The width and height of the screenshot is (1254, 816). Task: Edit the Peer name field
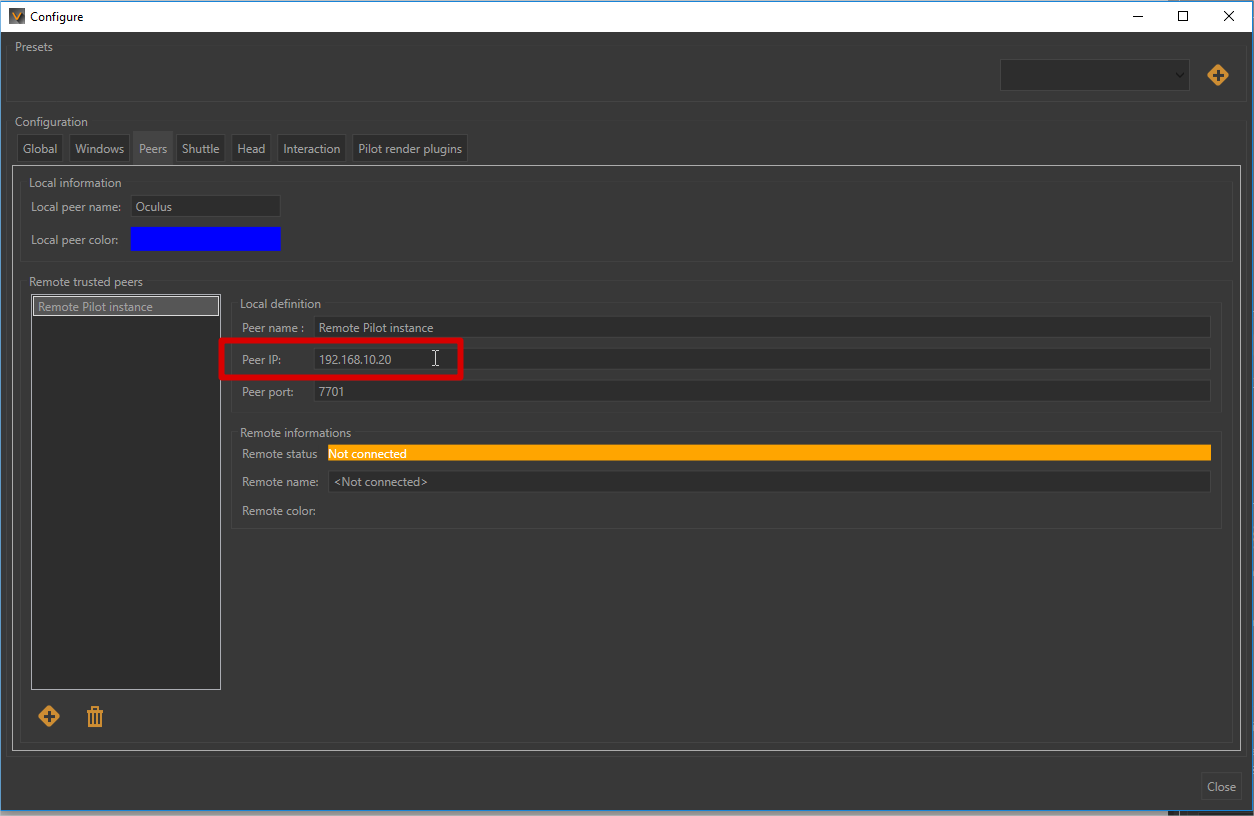(x=761, y=328)
